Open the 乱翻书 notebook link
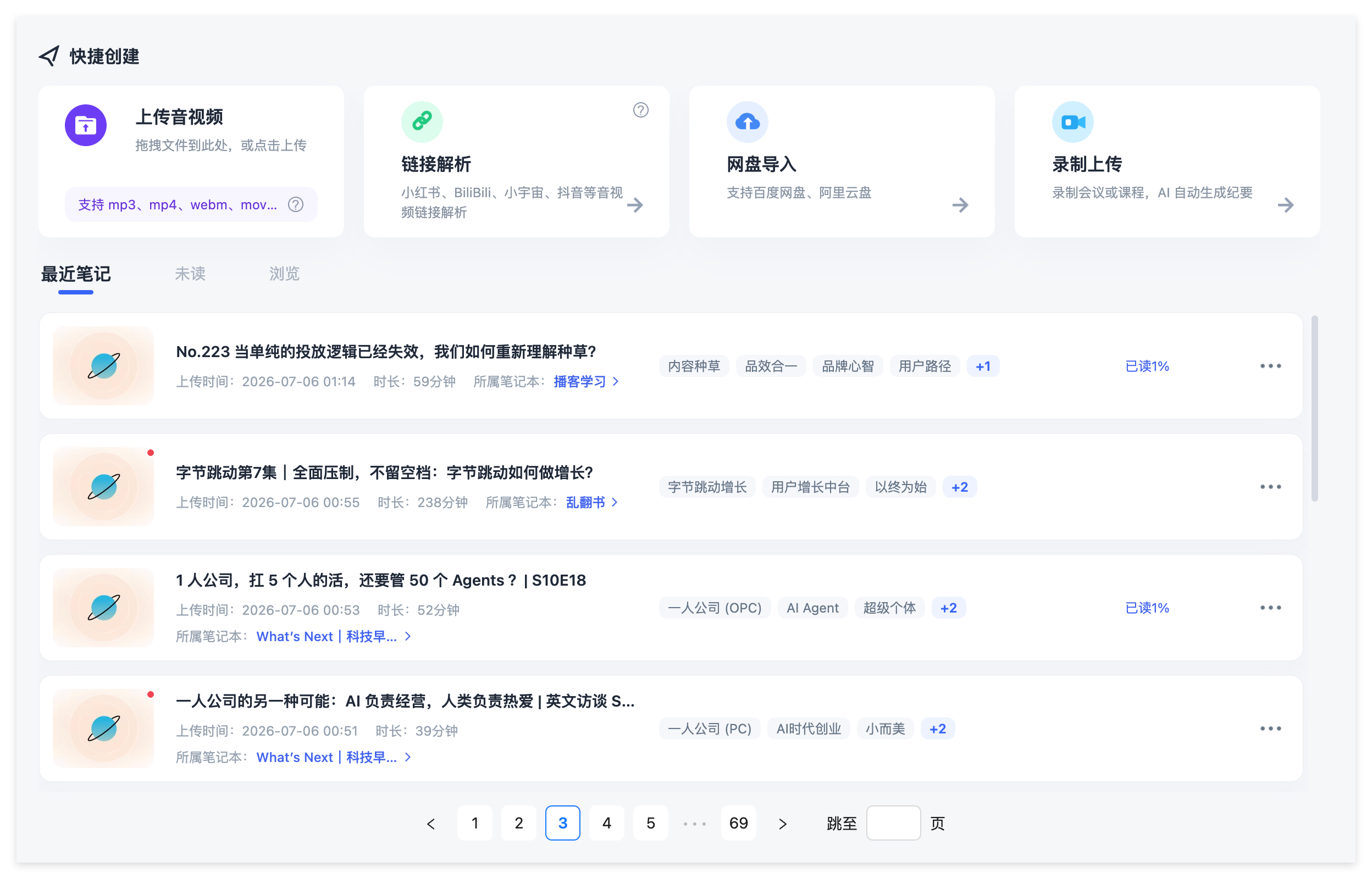Screen dimensions: 1372x879 [x=591, y=502]
